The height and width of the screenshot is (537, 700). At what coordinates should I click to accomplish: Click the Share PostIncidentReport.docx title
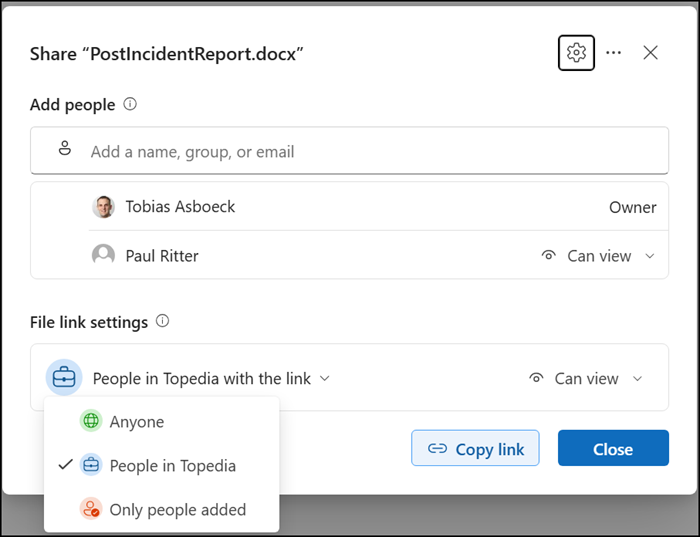[x=167, y=54]
